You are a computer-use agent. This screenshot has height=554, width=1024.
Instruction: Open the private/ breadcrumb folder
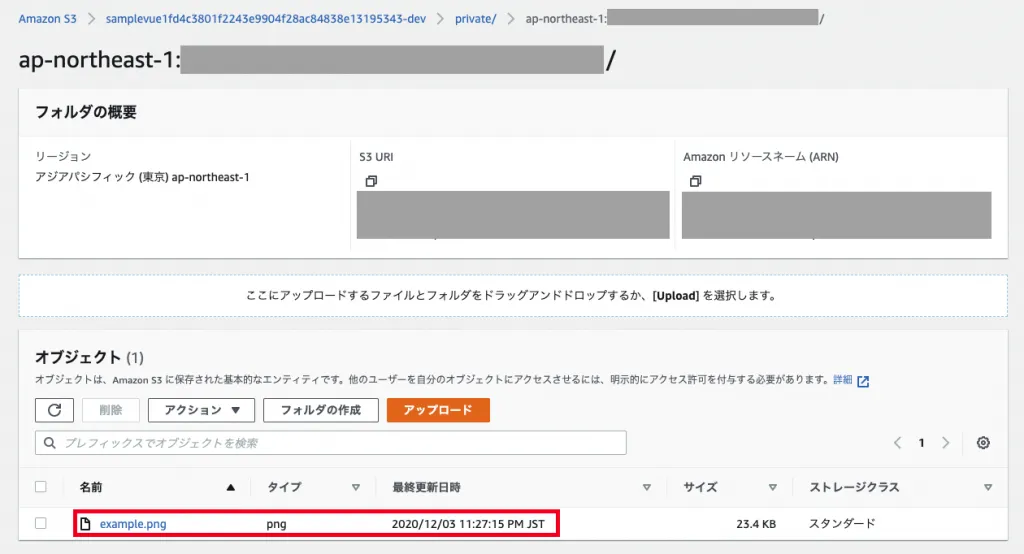476,19
